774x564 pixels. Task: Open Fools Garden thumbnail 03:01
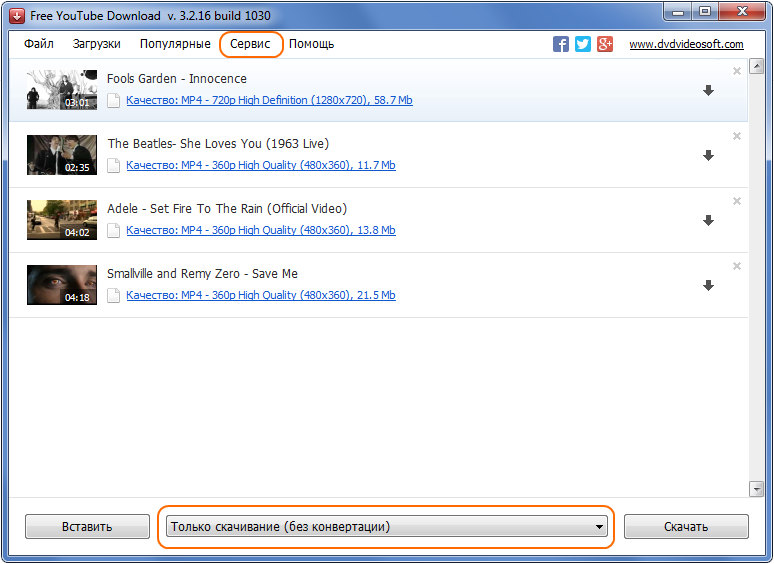point(62,90)
